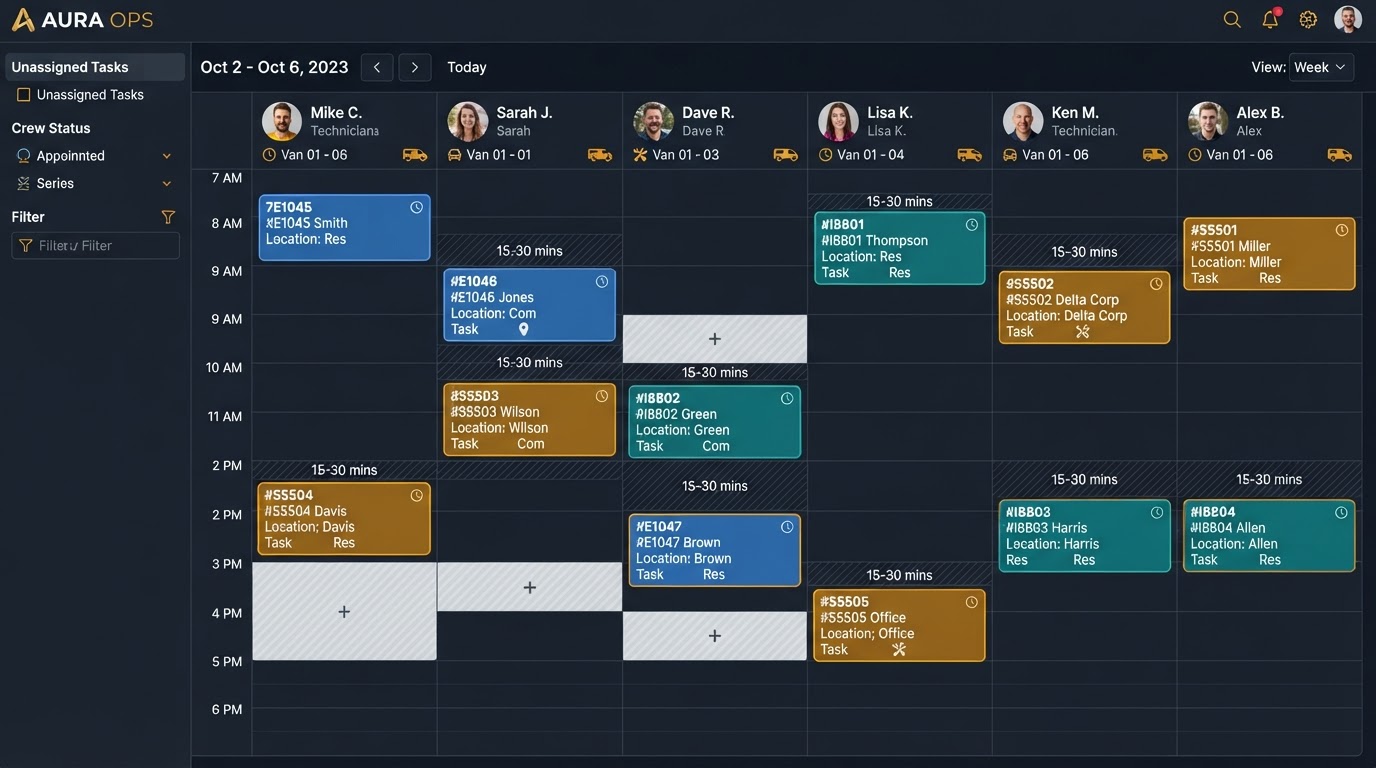Open the Harris task card
The image size is (1376, 768).
click(1085, 536)
